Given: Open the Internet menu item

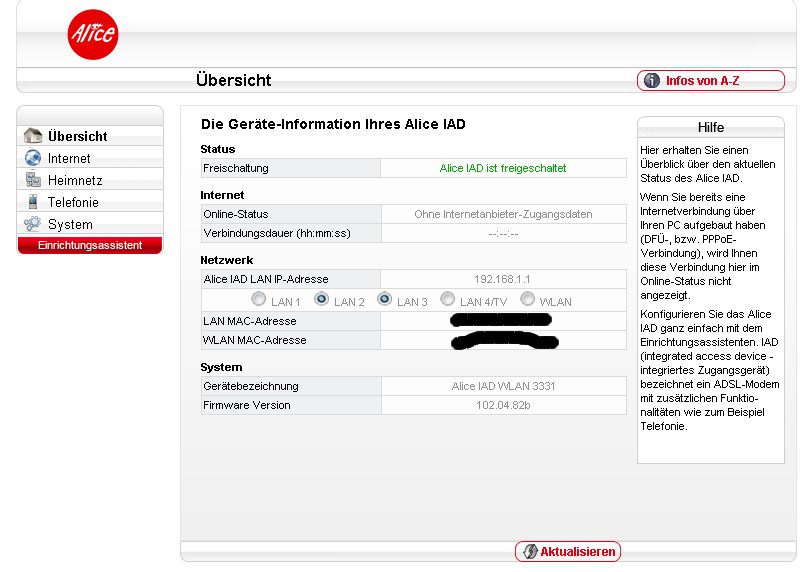Looking at the screenshot, I should (69, 158).
